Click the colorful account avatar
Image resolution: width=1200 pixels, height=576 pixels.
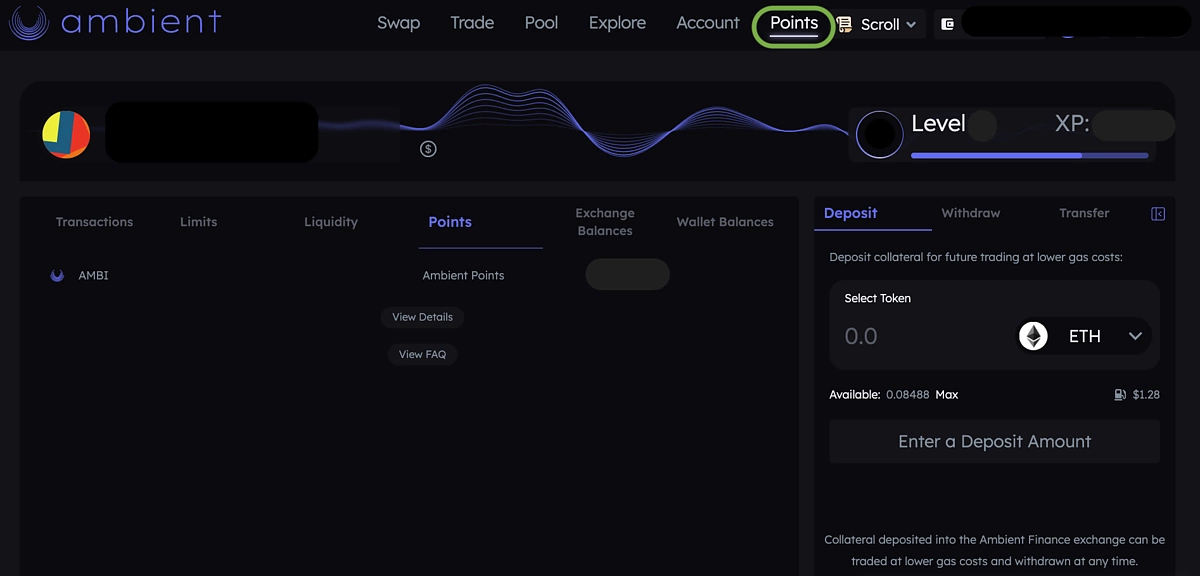coord(66,134)
